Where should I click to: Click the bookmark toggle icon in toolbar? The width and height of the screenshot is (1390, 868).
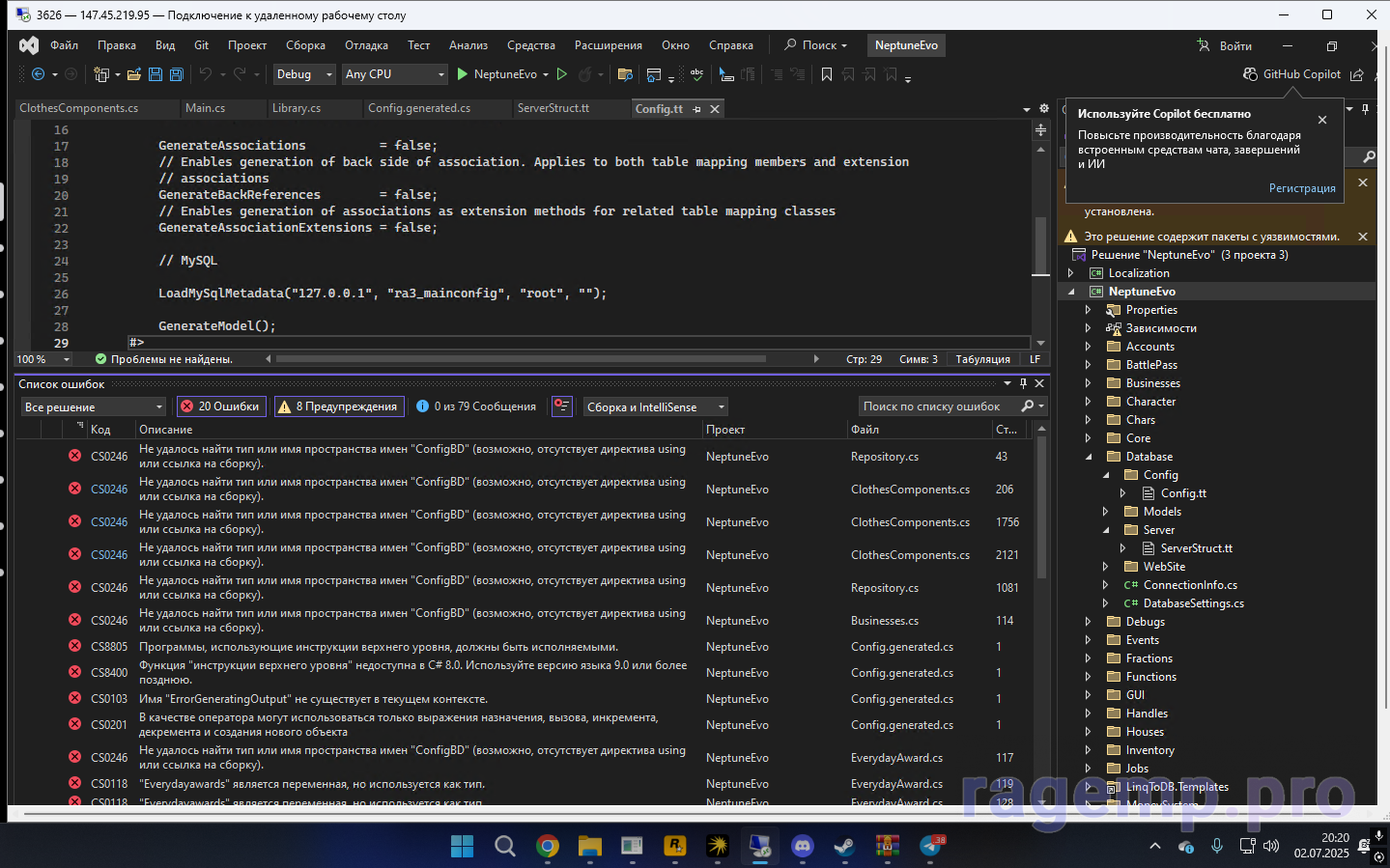pyautogui.click(x=827, y=74)
